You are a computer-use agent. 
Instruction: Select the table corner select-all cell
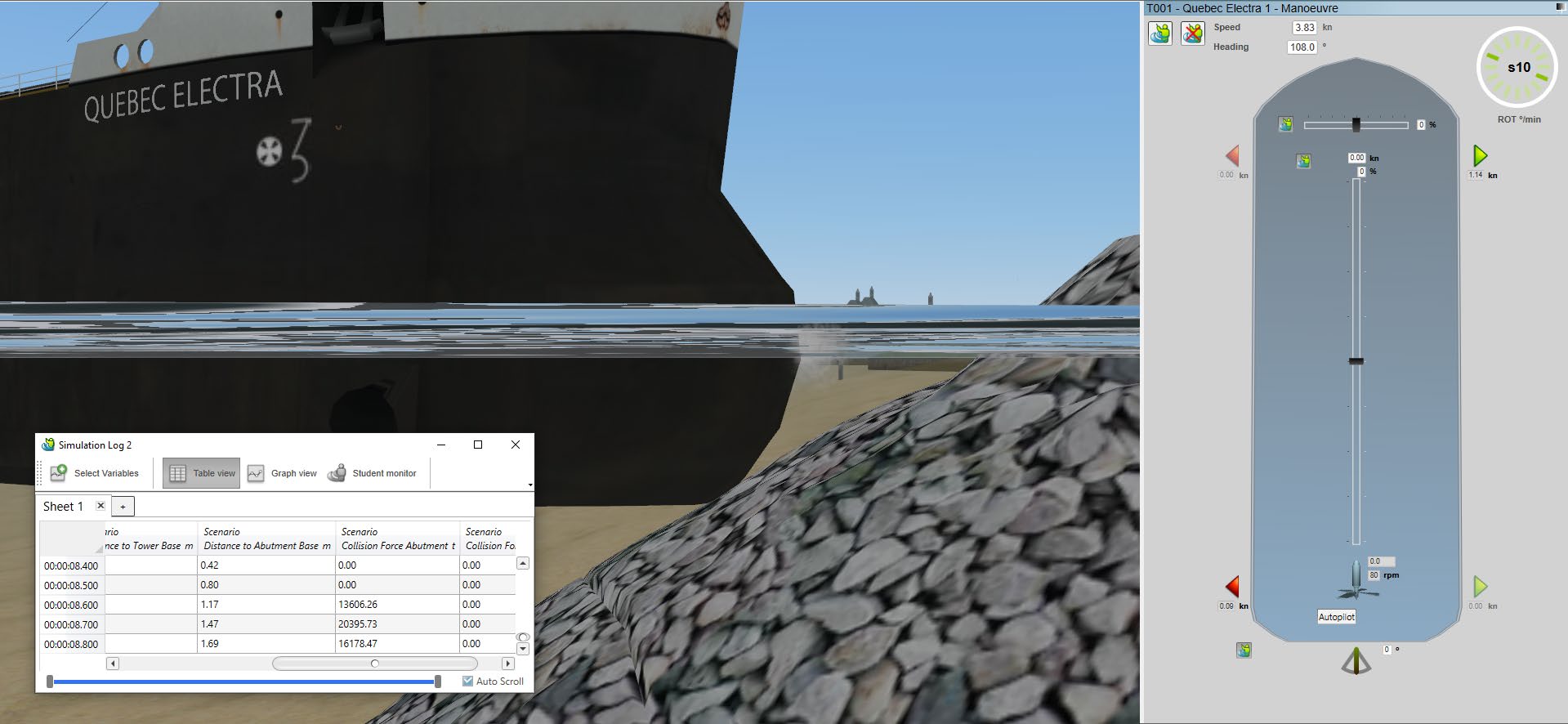pos(72,538)
